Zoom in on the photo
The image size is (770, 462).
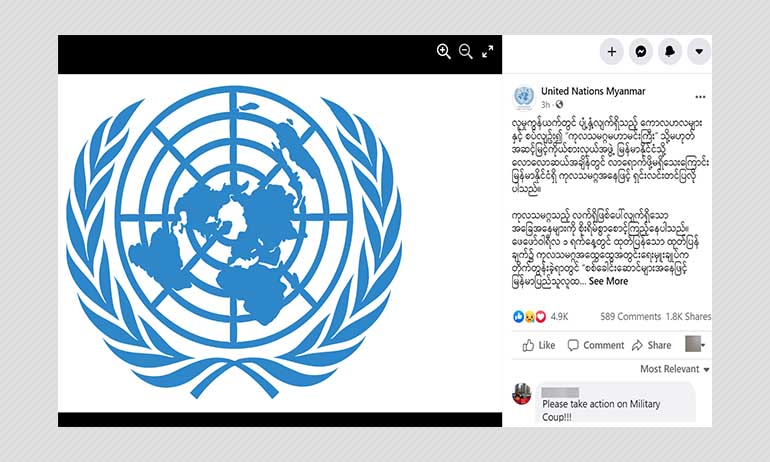[443, 52]
